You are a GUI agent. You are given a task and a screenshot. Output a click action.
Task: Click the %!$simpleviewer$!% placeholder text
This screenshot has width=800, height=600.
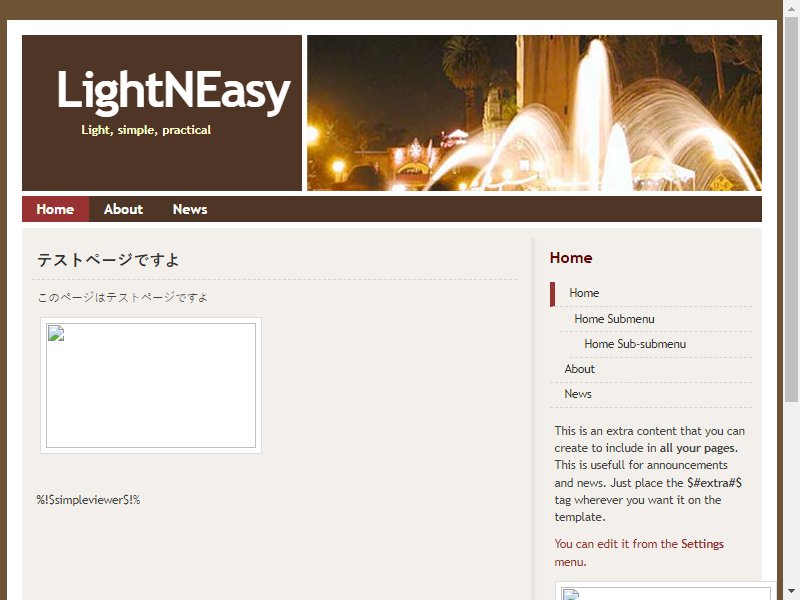point(88,499)
